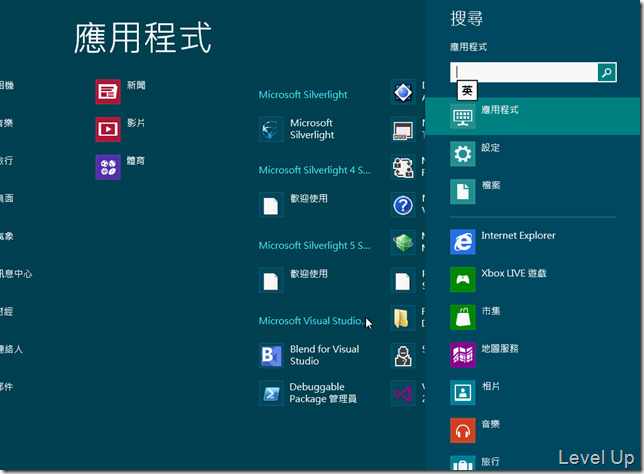
Task: Open Debuggable Package 管理員
Action: click(271, 393)
